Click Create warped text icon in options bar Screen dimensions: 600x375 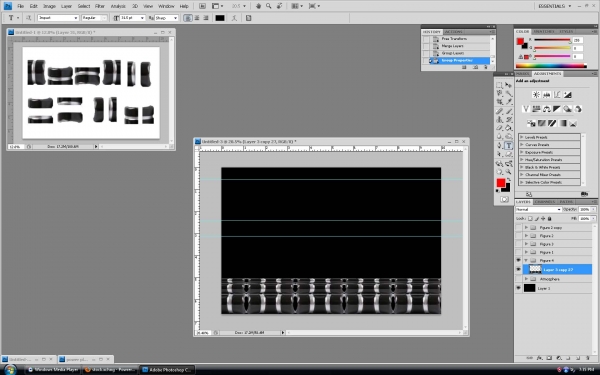[234, 18]
